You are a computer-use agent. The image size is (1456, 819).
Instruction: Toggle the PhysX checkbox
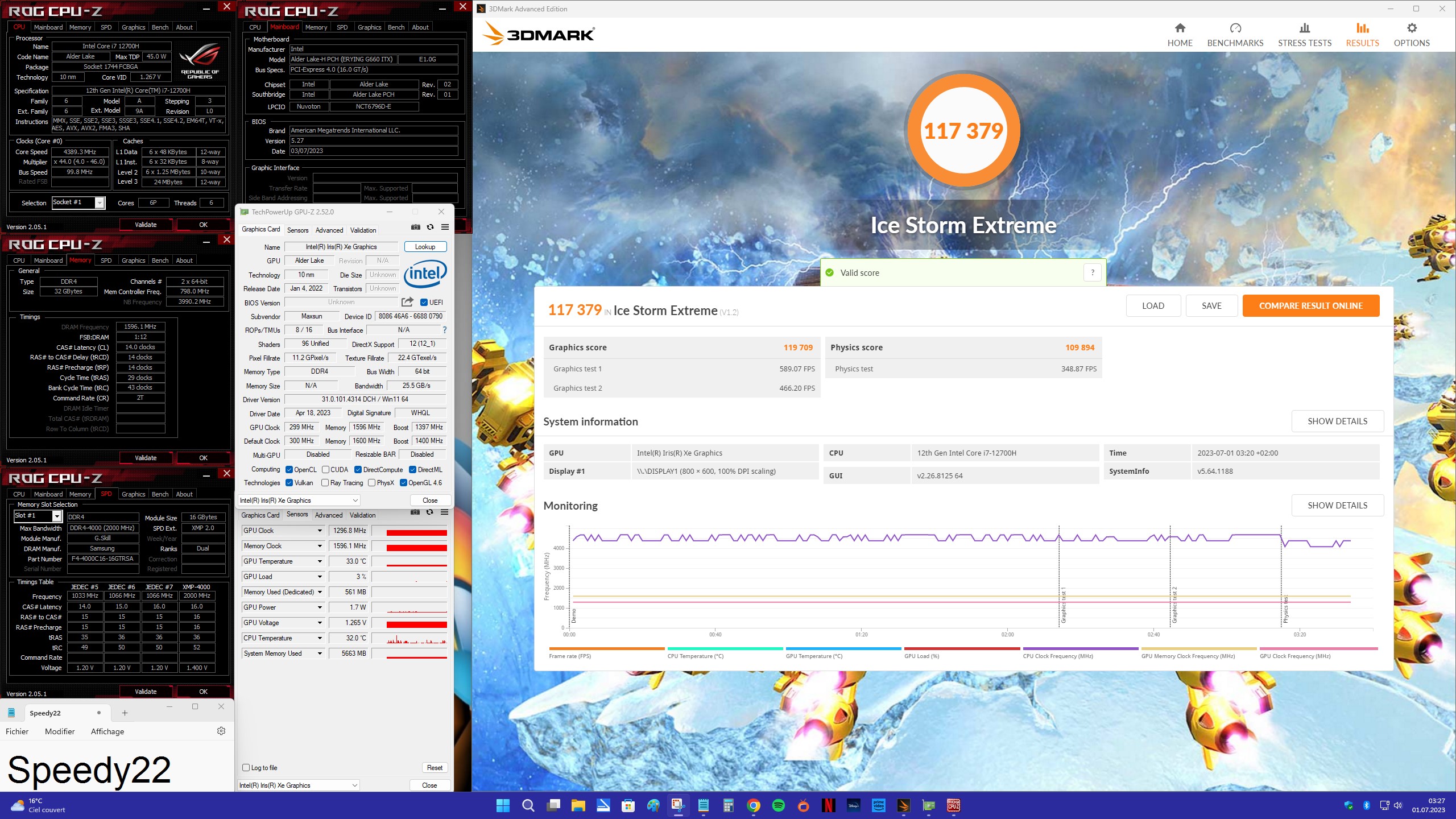(371, 483)
